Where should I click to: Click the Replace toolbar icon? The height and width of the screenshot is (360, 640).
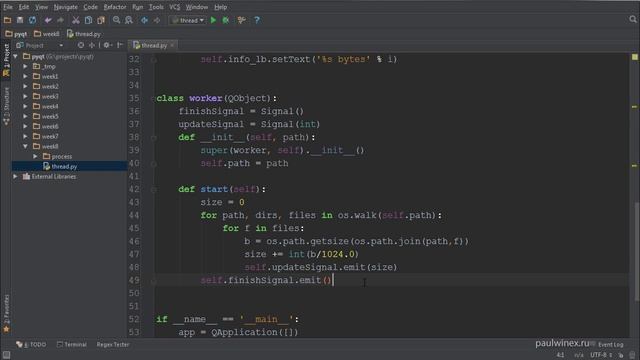tap(129, 20)
